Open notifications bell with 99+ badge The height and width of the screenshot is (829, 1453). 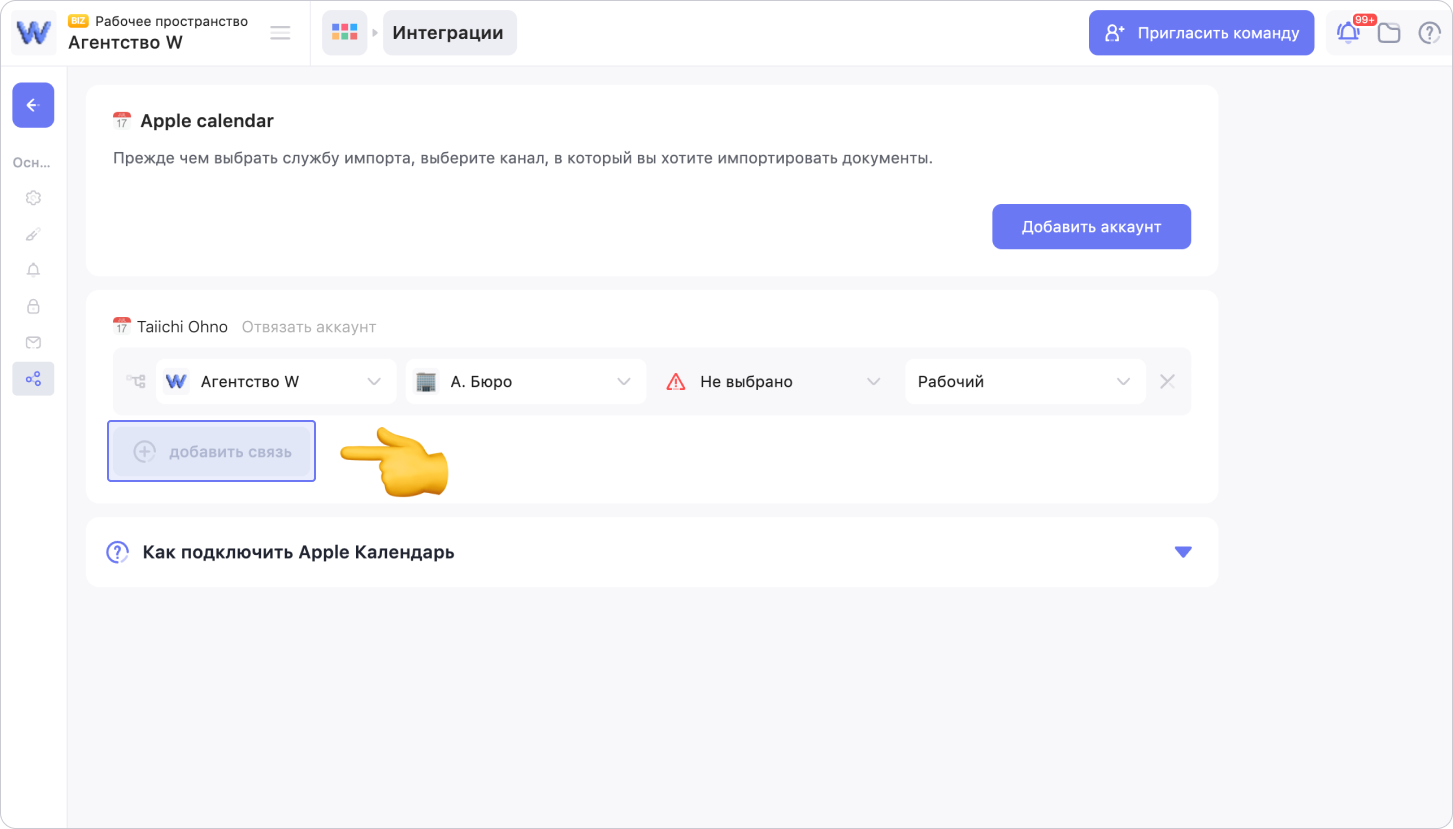(x=1348, y=33)
